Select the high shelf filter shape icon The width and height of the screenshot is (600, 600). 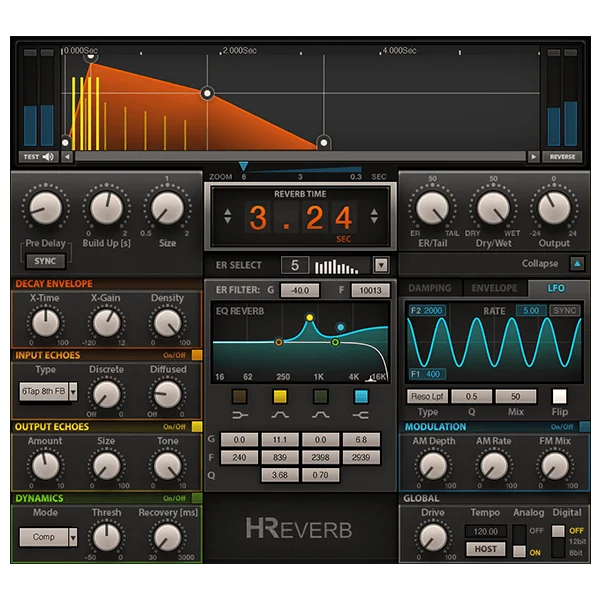point(361,415)
